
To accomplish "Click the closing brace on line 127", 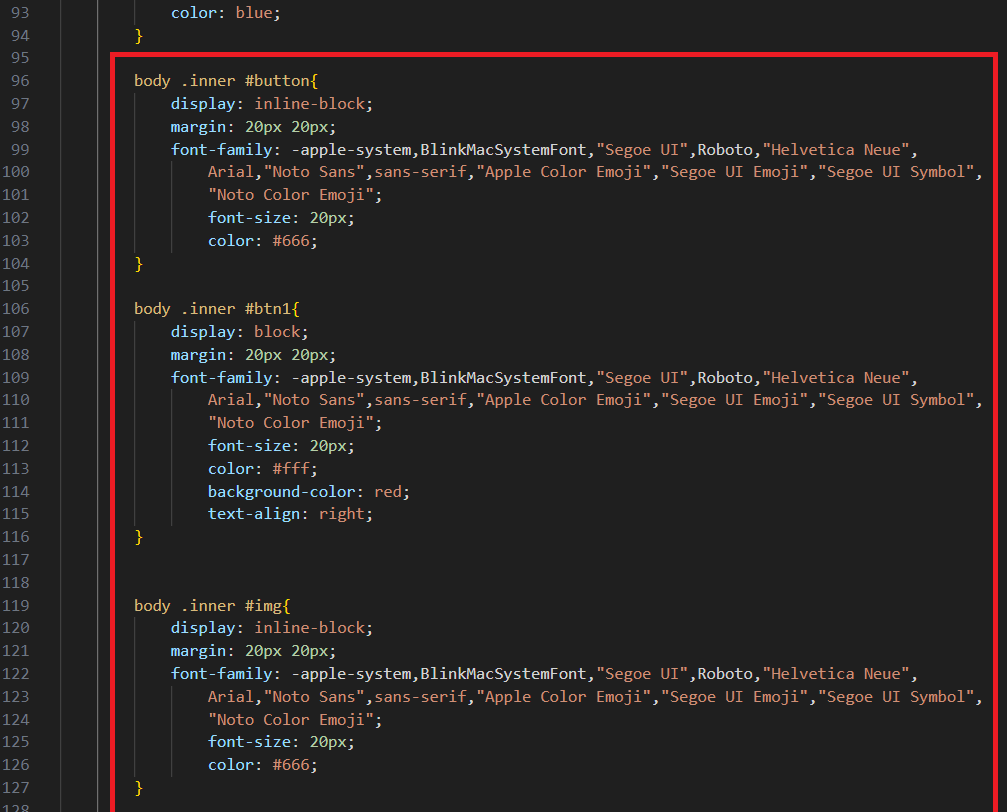I will click(139, 788).
